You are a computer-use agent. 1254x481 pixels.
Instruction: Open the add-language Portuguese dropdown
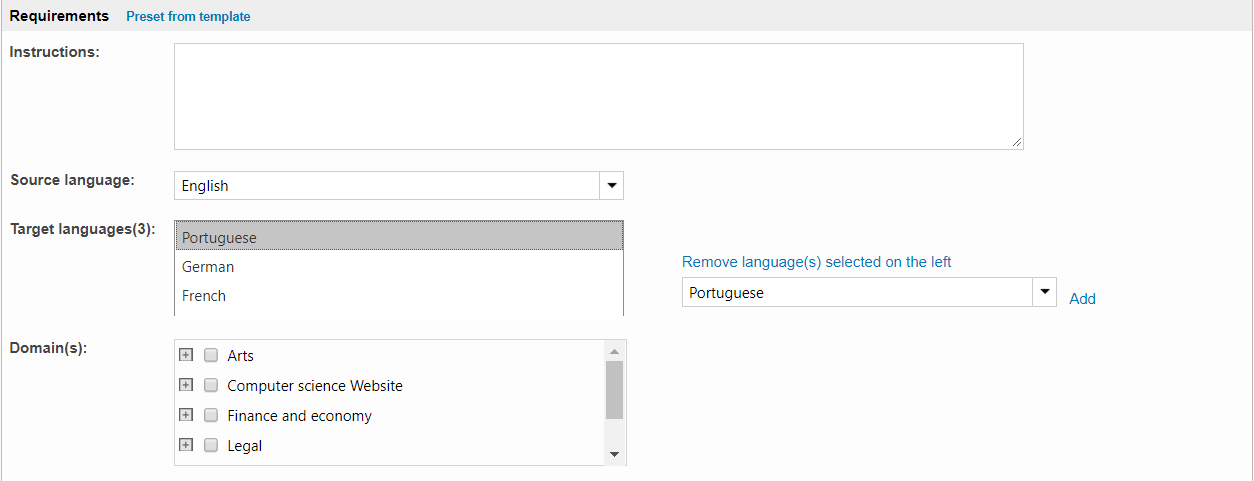pyautogui.click(x=1044, y=292)
